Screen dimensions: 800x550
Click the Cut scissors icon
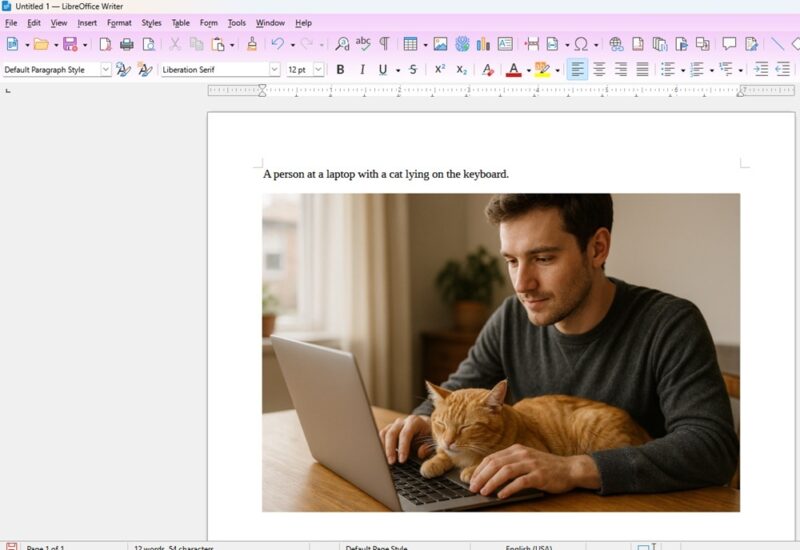174,44
